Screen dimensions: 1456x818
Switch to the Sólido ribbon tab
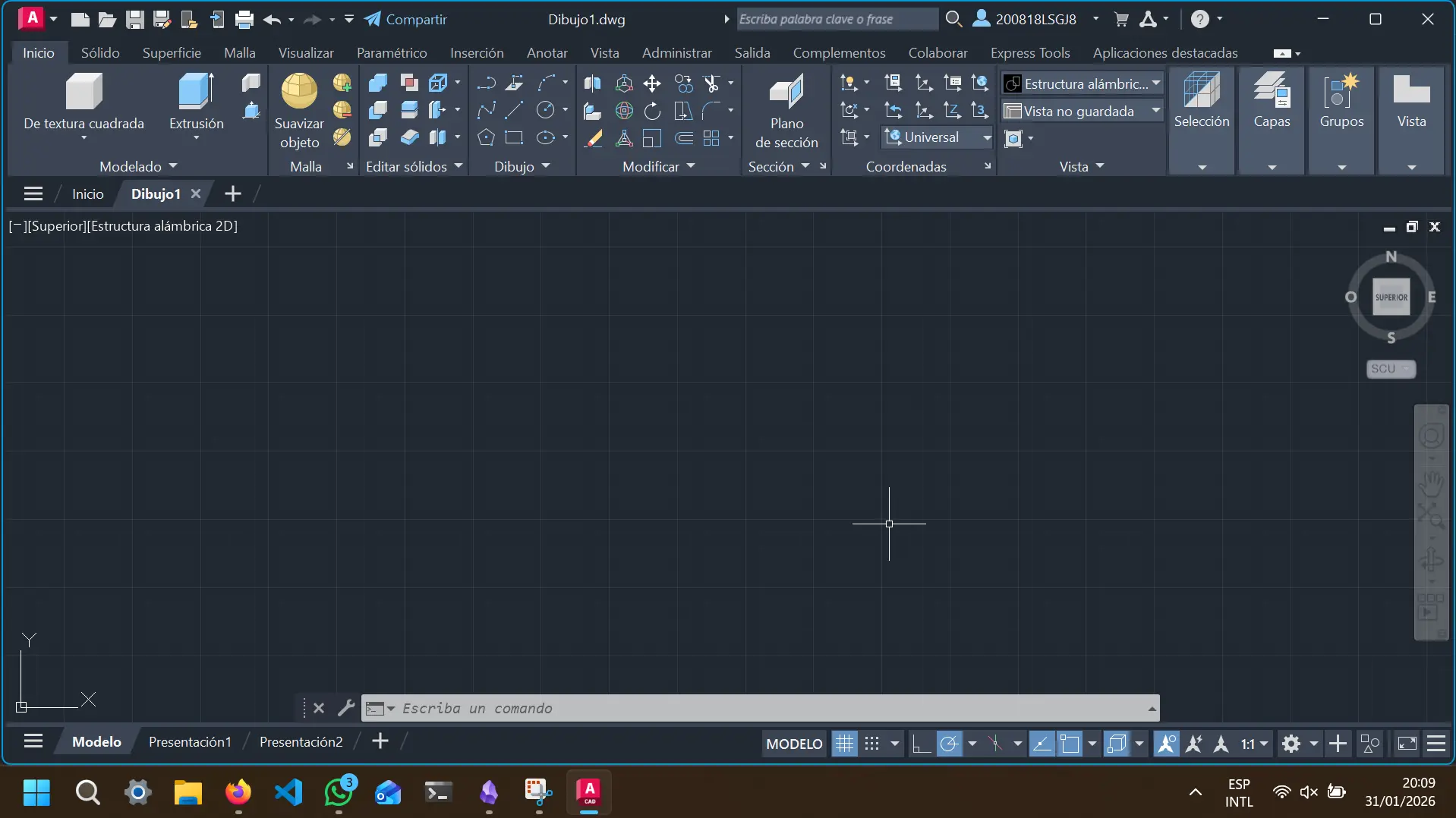click(x=101, y=52)
